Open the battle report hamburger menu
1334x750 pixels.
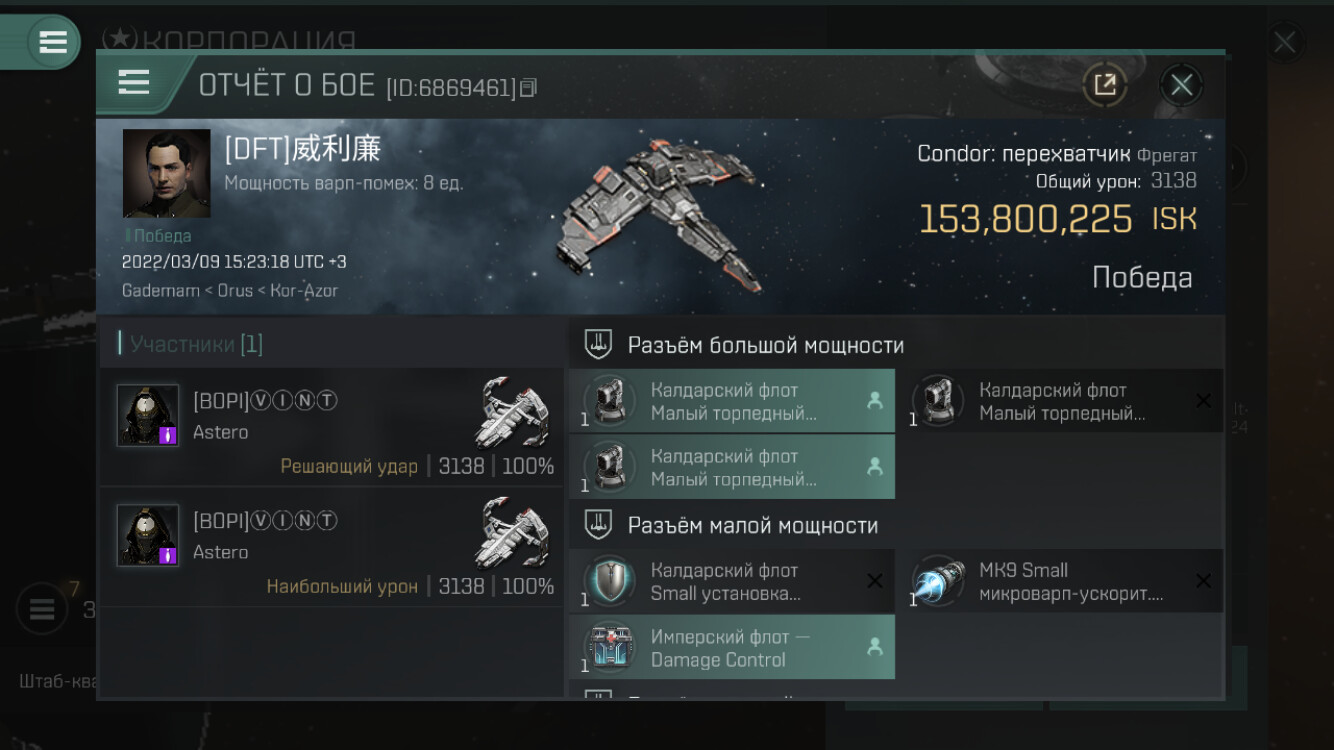134,83
